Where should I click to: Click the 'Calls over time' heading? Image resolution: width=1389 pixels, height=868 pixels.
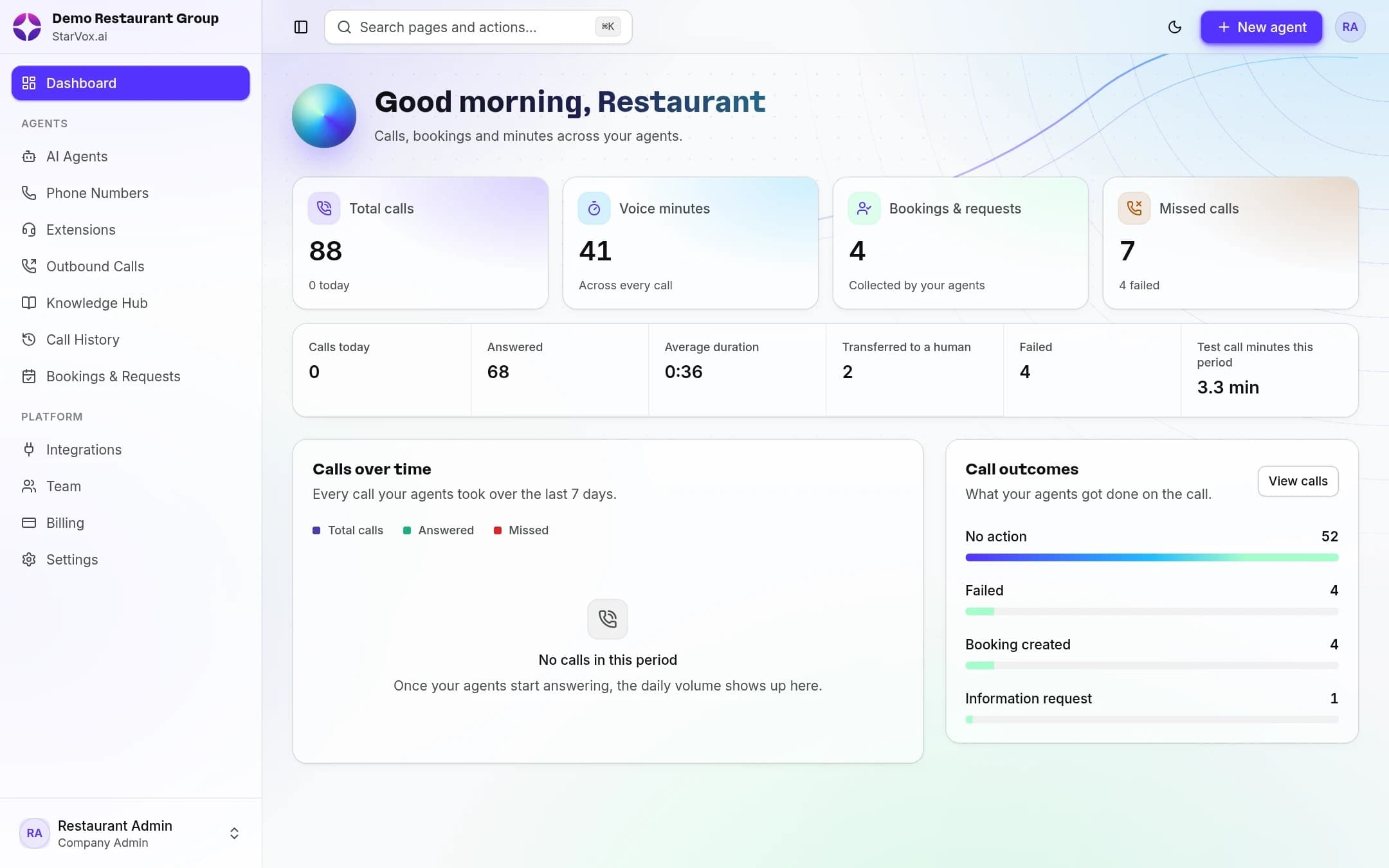372,469
